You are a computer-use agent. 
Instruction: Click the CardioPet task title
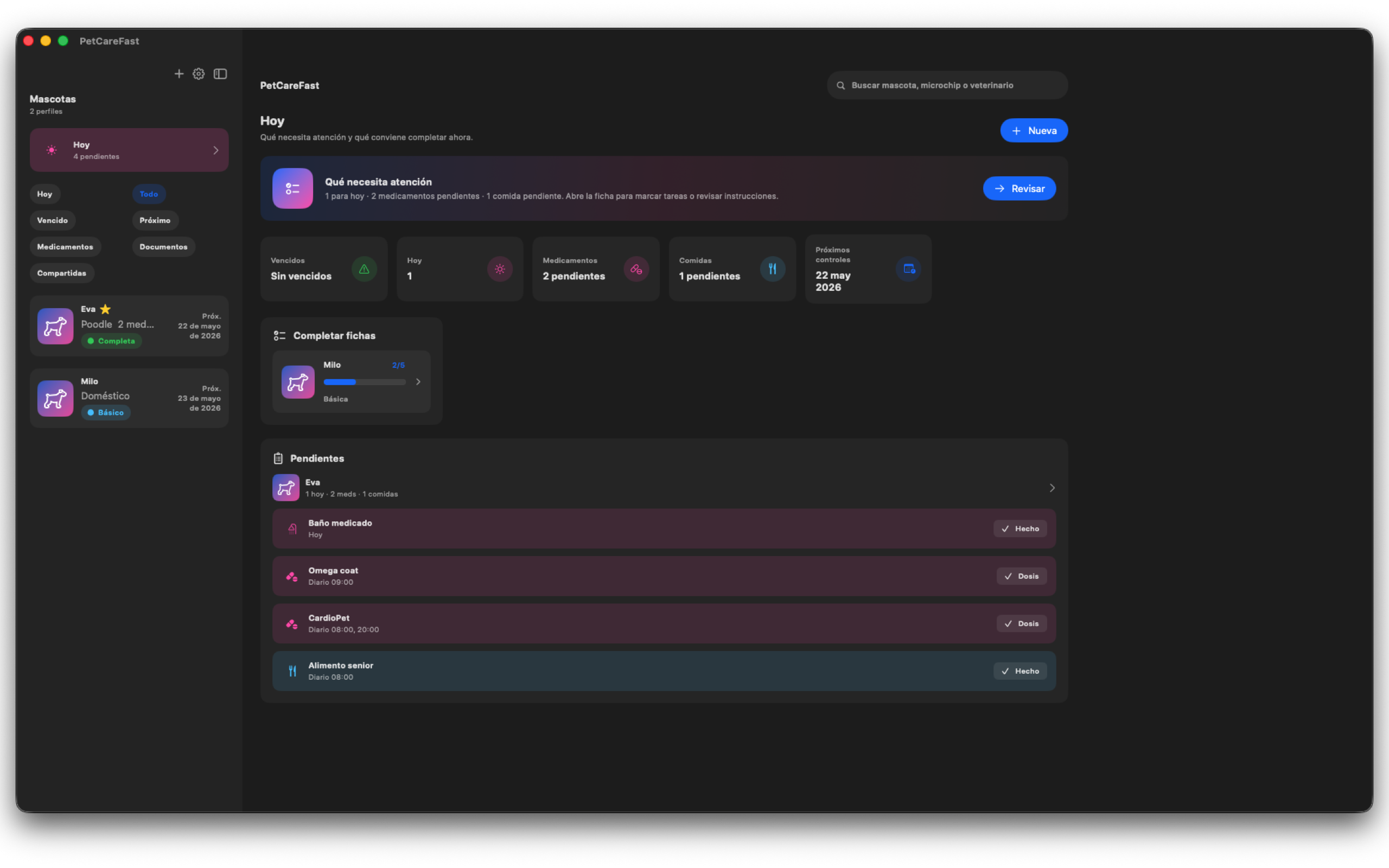coord(329,618)
